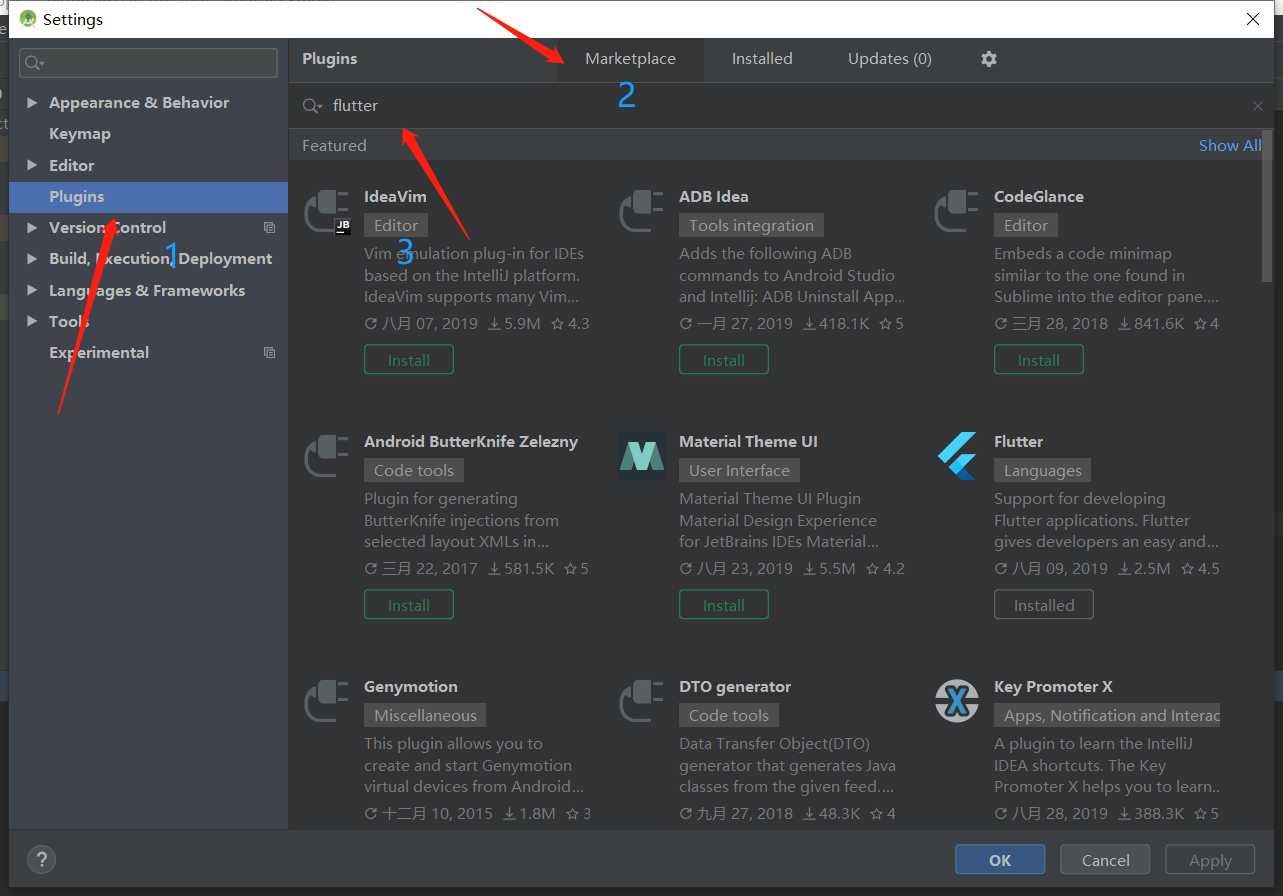Click the plugin search field containing flutter
Image resolution: width=1283 pixels, height=896 pixels.
780,106
